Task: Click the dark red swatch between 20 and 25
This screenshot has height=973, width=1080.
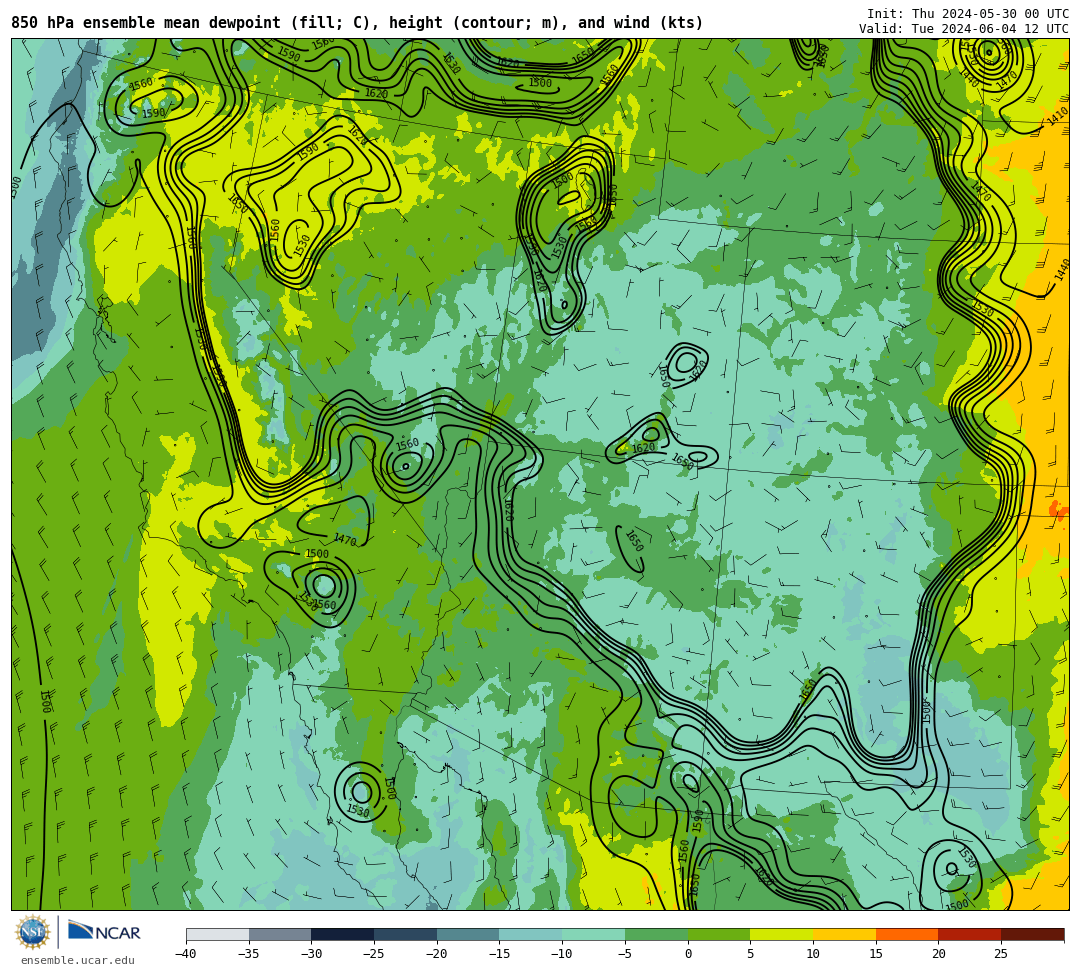Action: click(x=970, y=934)
